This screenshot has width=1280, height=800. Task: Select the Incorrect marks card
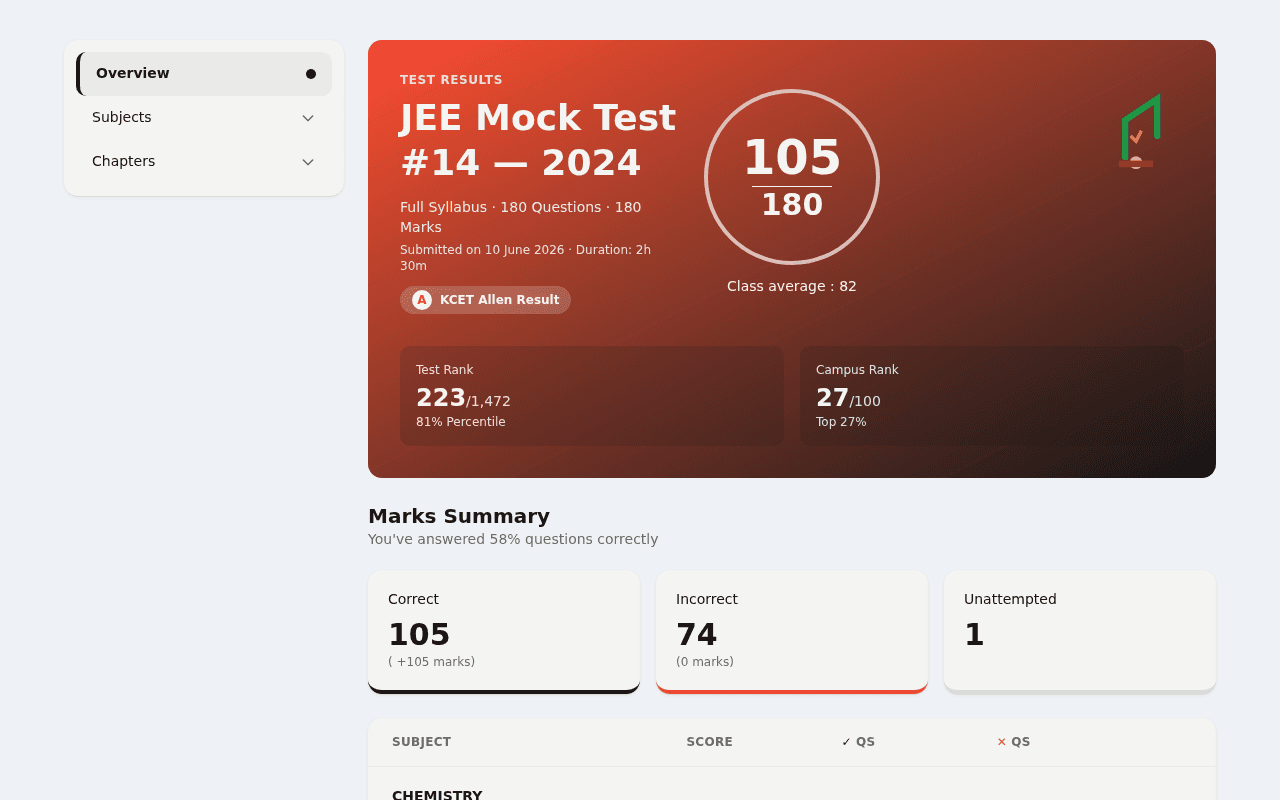pyautogui.click(x=792, y=632)
